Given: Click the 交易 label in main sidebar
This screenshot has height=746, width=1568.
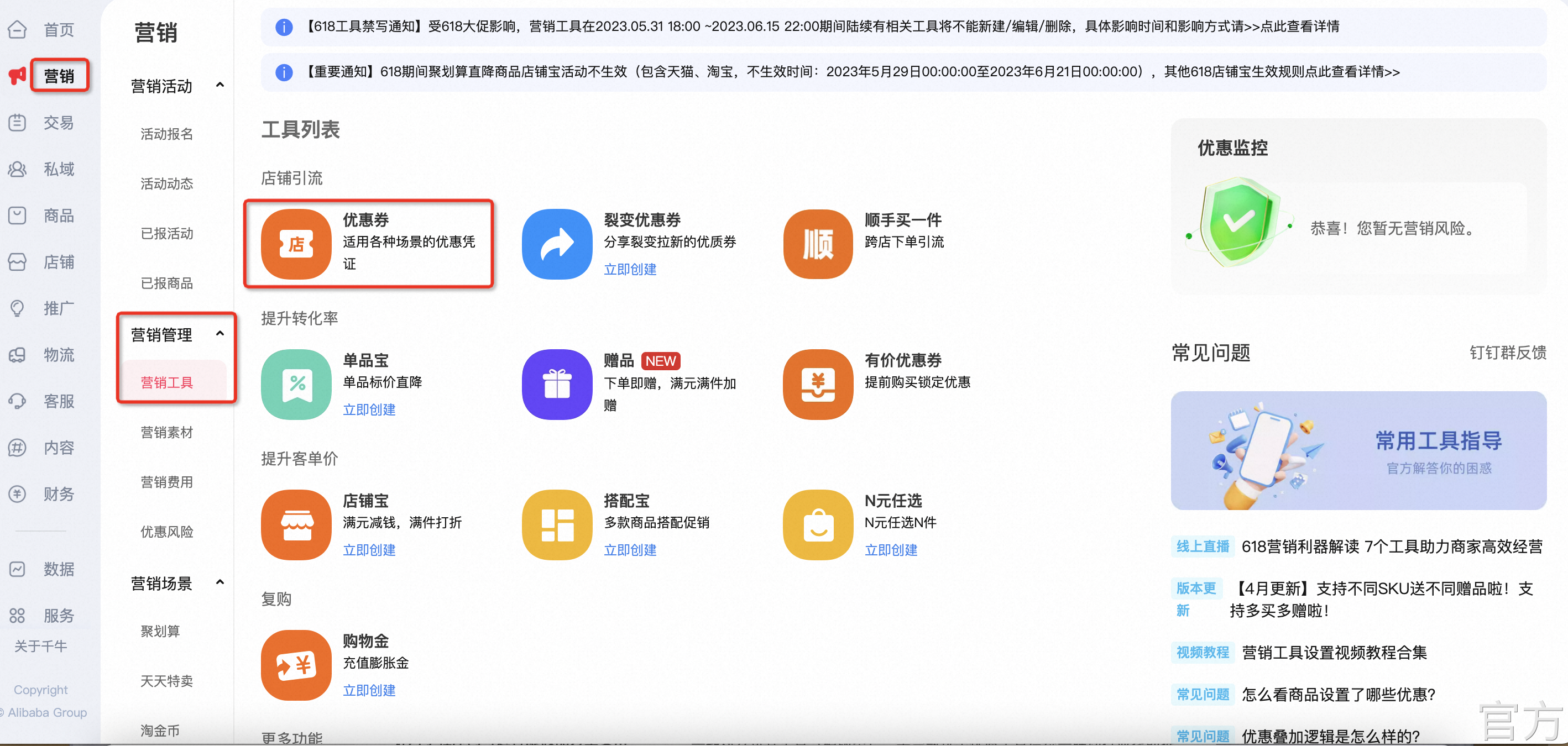Looking at the screenshot, I should pos(59,122).
